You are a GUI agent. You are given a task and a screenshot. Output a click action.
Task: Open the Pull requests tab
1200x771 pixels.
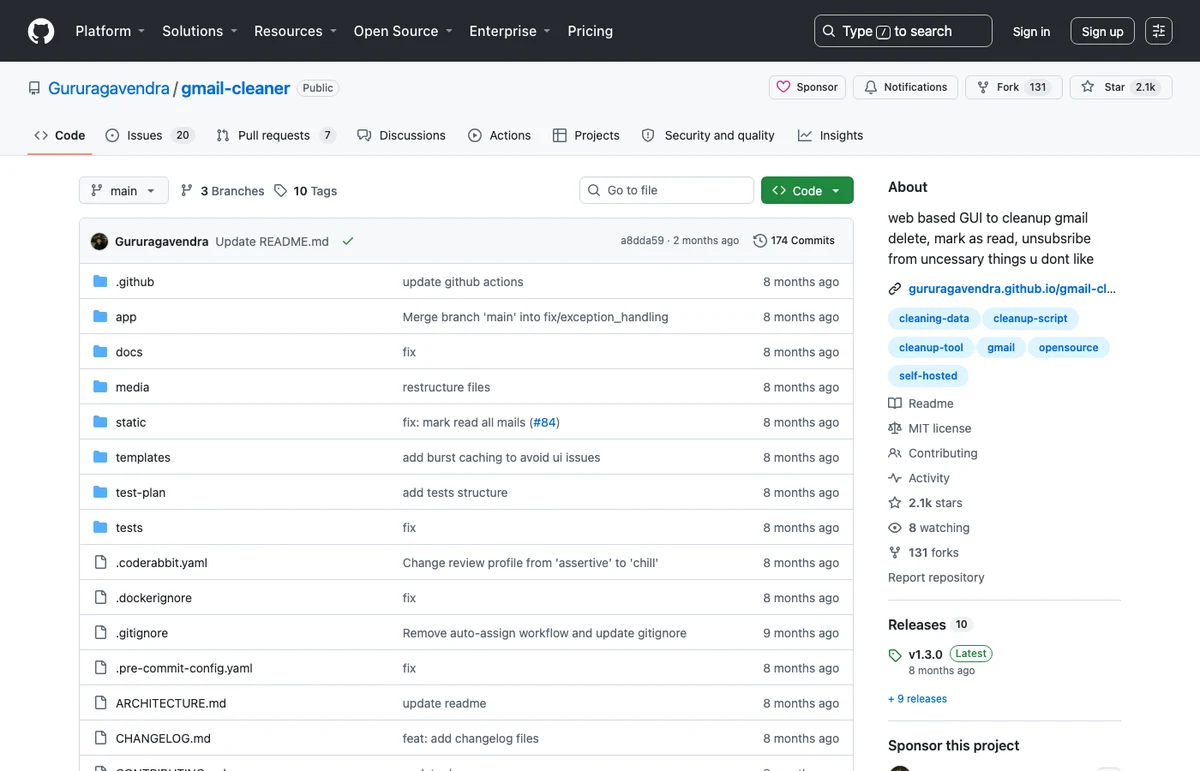(276, 135)
